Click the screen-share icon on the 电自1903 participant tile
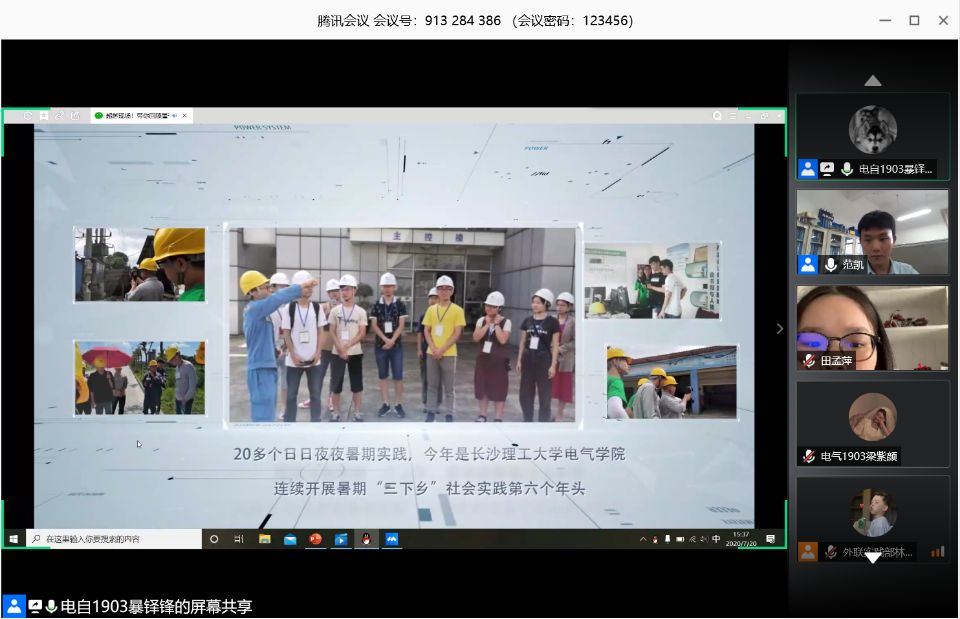Viewport: 960px width, 619px height. click(x=827, y=169)
